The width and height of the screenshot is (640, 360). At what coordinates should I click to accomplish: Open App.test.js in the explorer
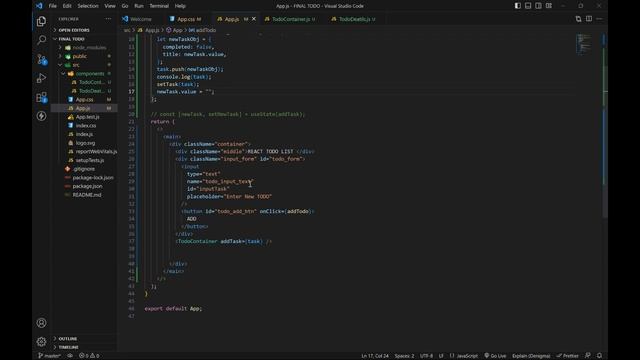87,117
